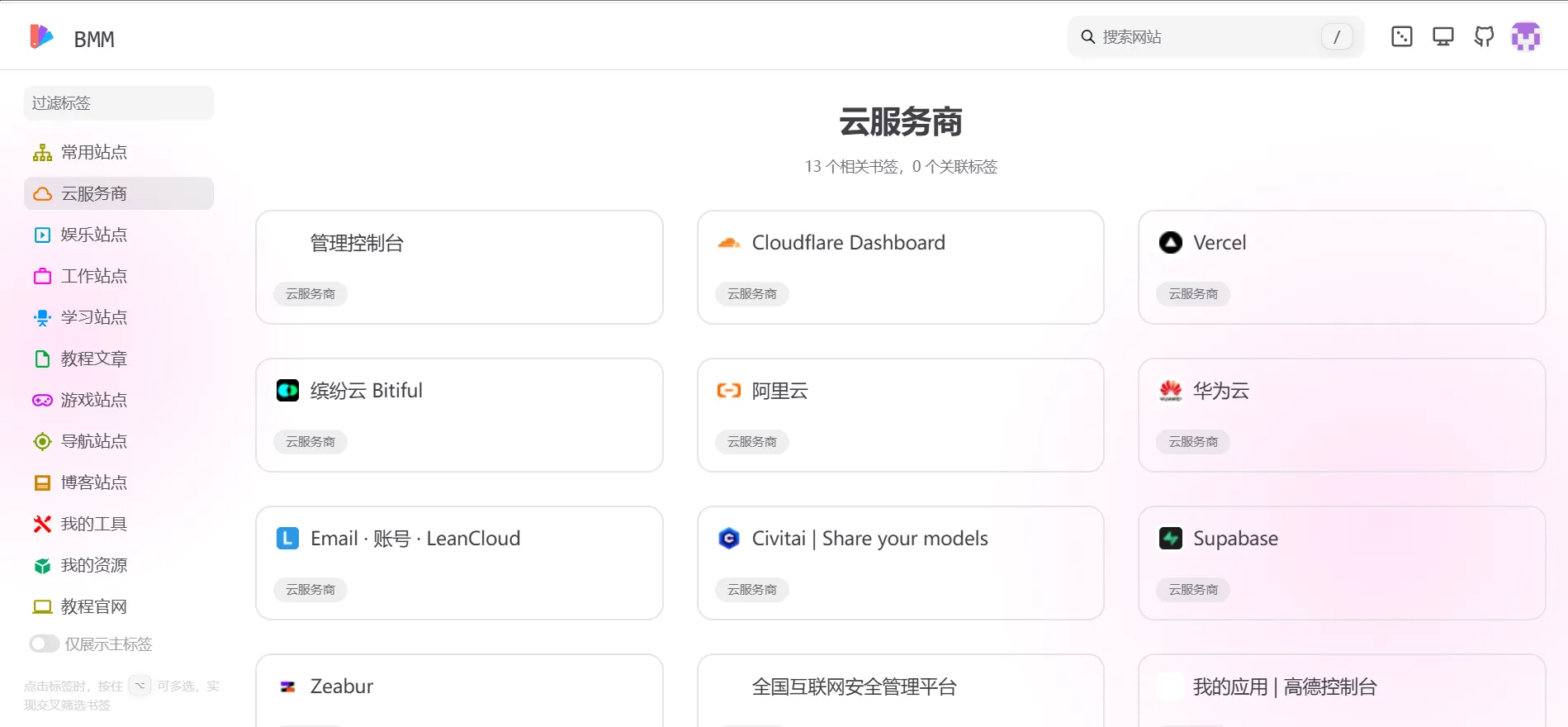
Task: Click 云服务商 tag on 管理控制台 card
Action: click(310, 294)
